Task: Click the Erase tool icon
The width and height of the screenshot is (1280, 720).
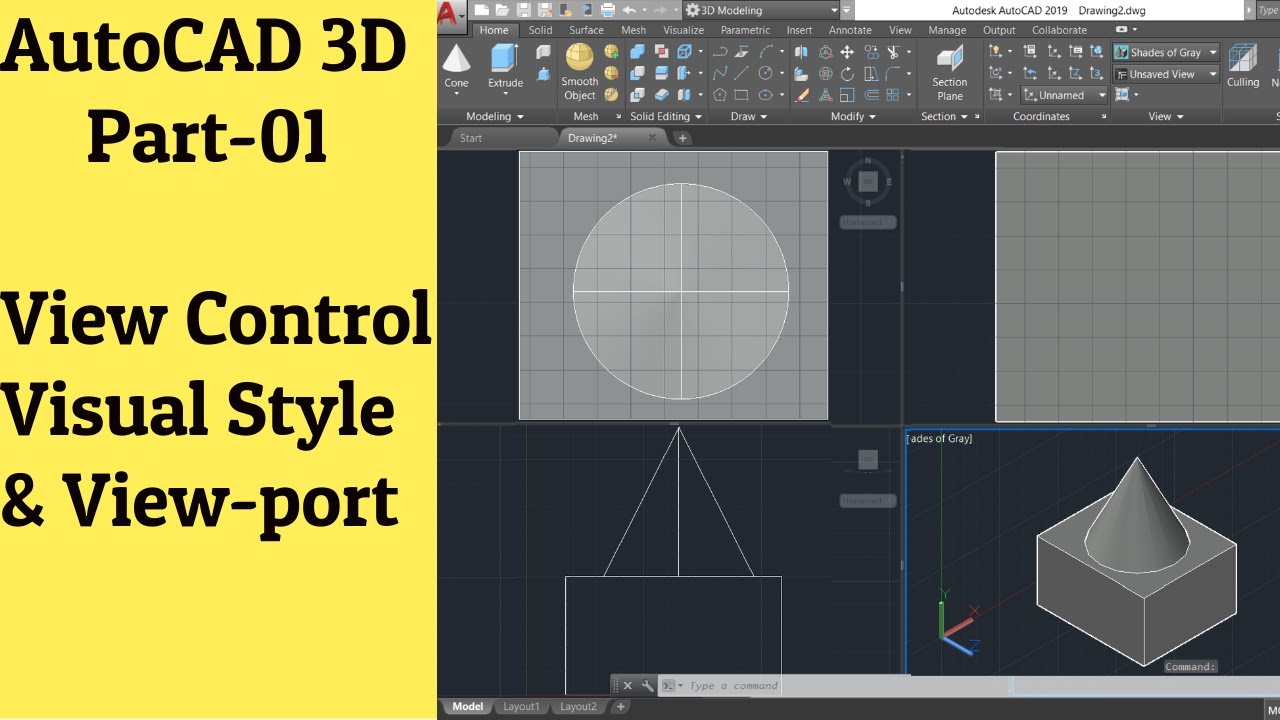Action: (801, 95)
